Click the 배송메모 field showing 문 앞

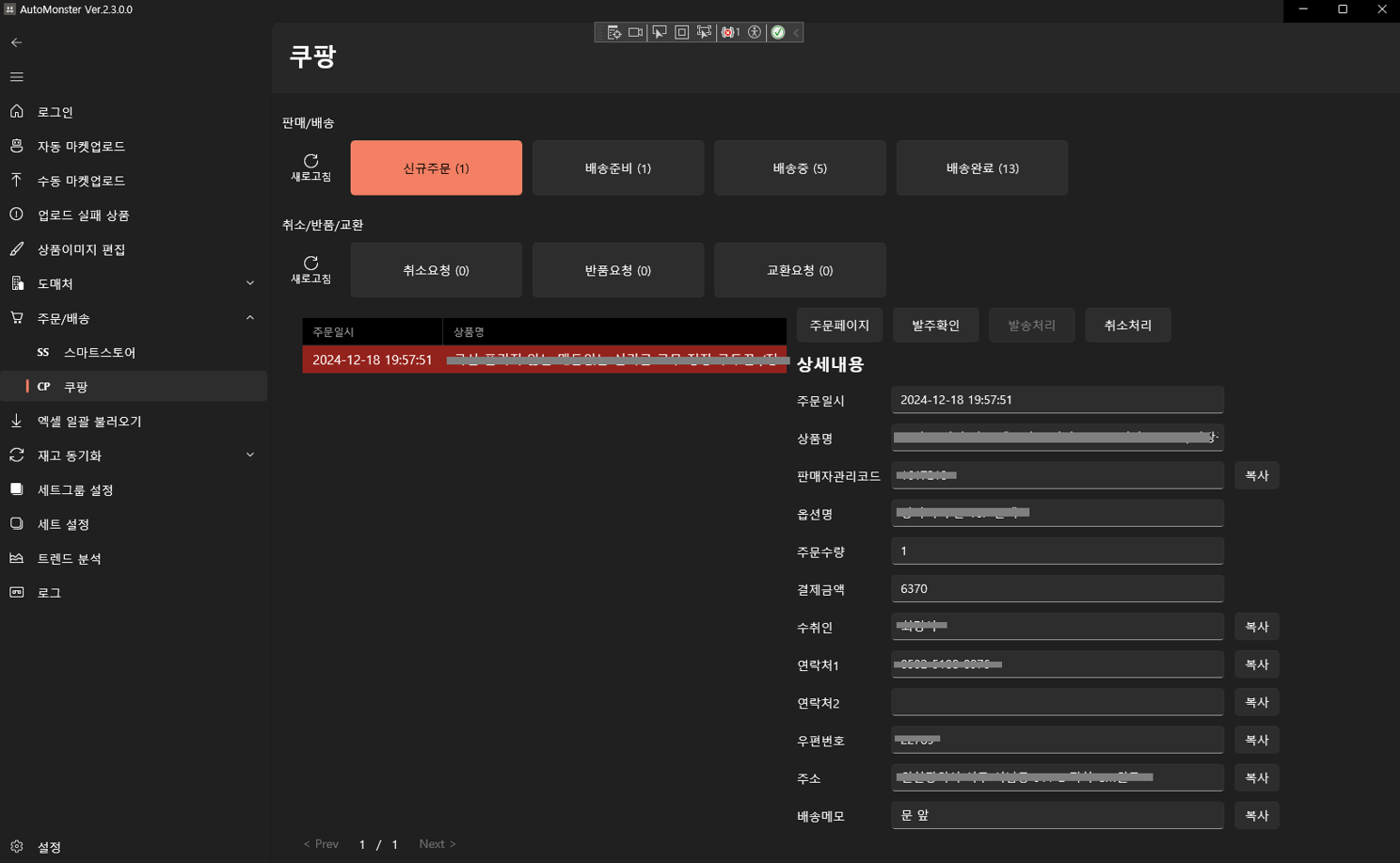(1058, 815)
